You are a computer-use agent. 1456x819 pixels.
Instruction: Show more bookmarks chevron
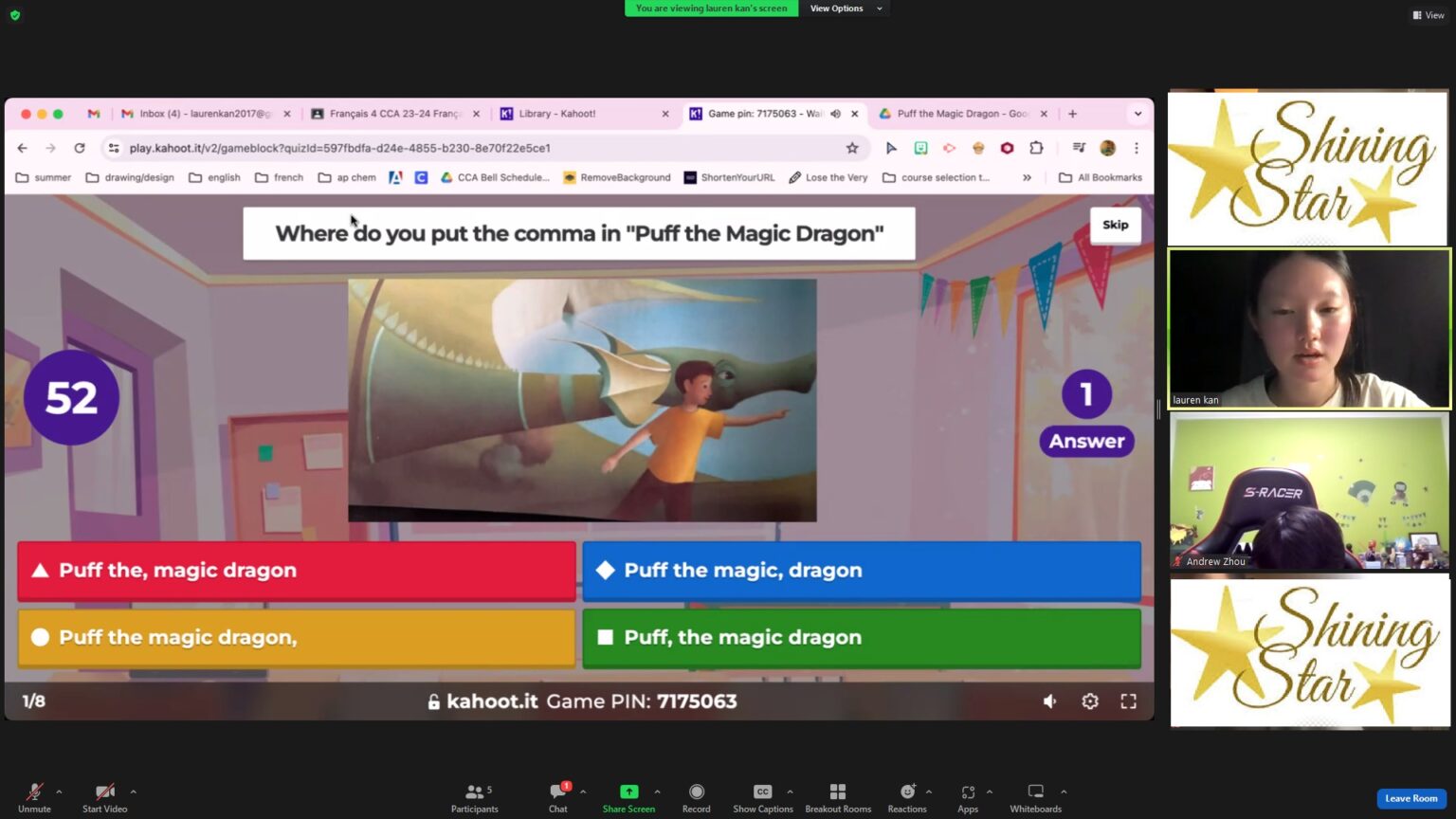[1027, 177]
